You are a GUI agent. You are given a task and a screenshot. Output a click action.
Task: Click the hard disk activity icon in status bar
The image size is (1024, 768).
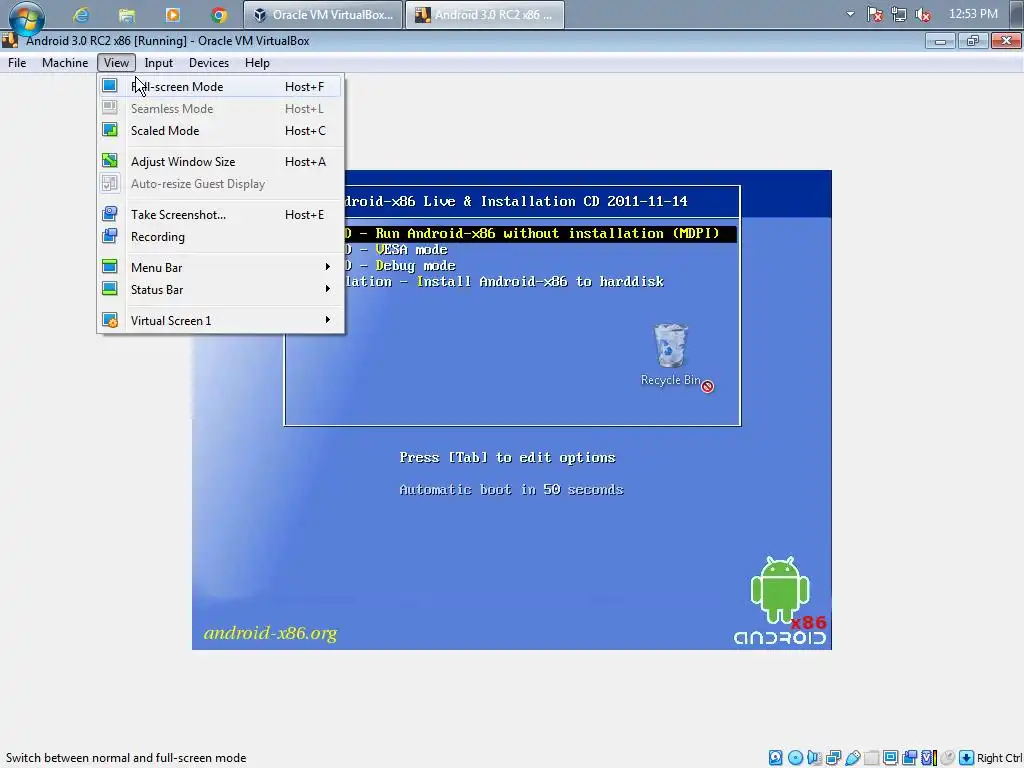tap(775, 758)
